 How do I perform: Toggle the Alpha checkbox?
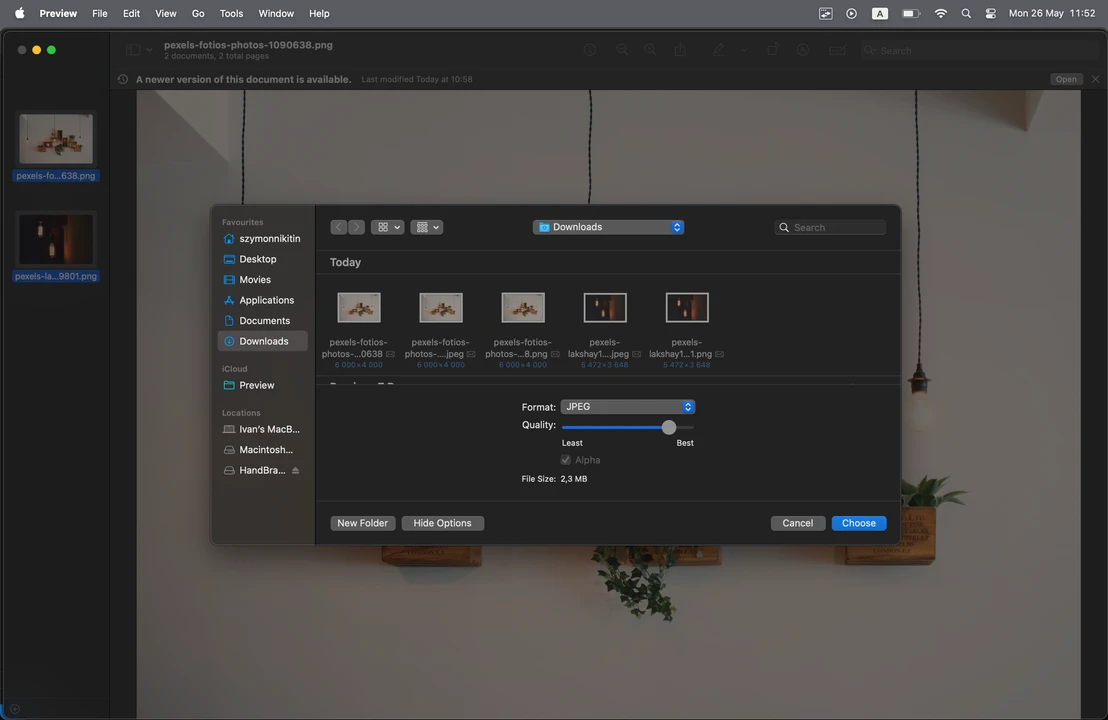(x=565, y=459)
